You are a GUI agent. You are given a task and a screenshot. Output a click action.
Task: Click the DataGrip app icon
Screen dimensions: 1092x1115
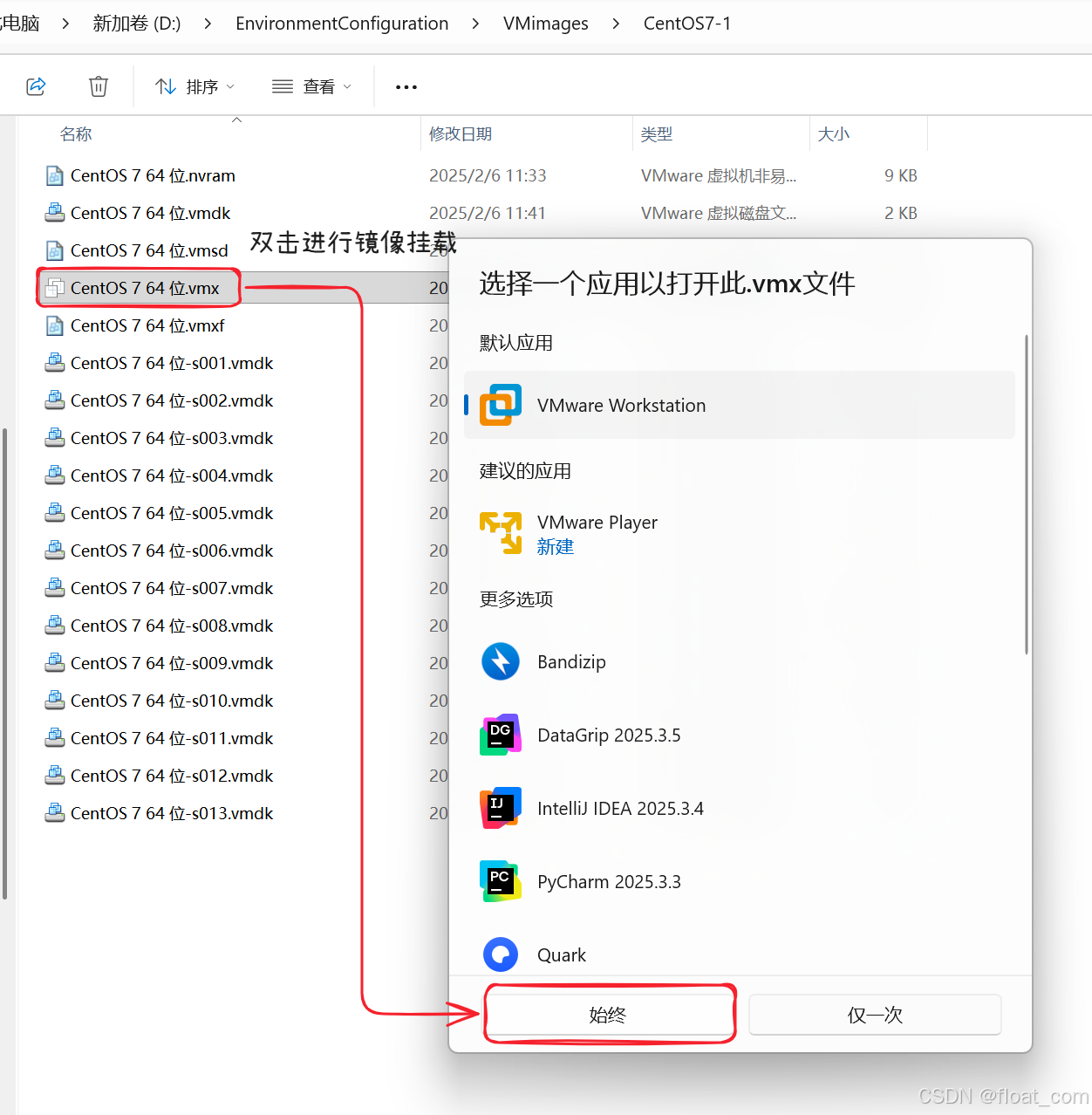501,735
